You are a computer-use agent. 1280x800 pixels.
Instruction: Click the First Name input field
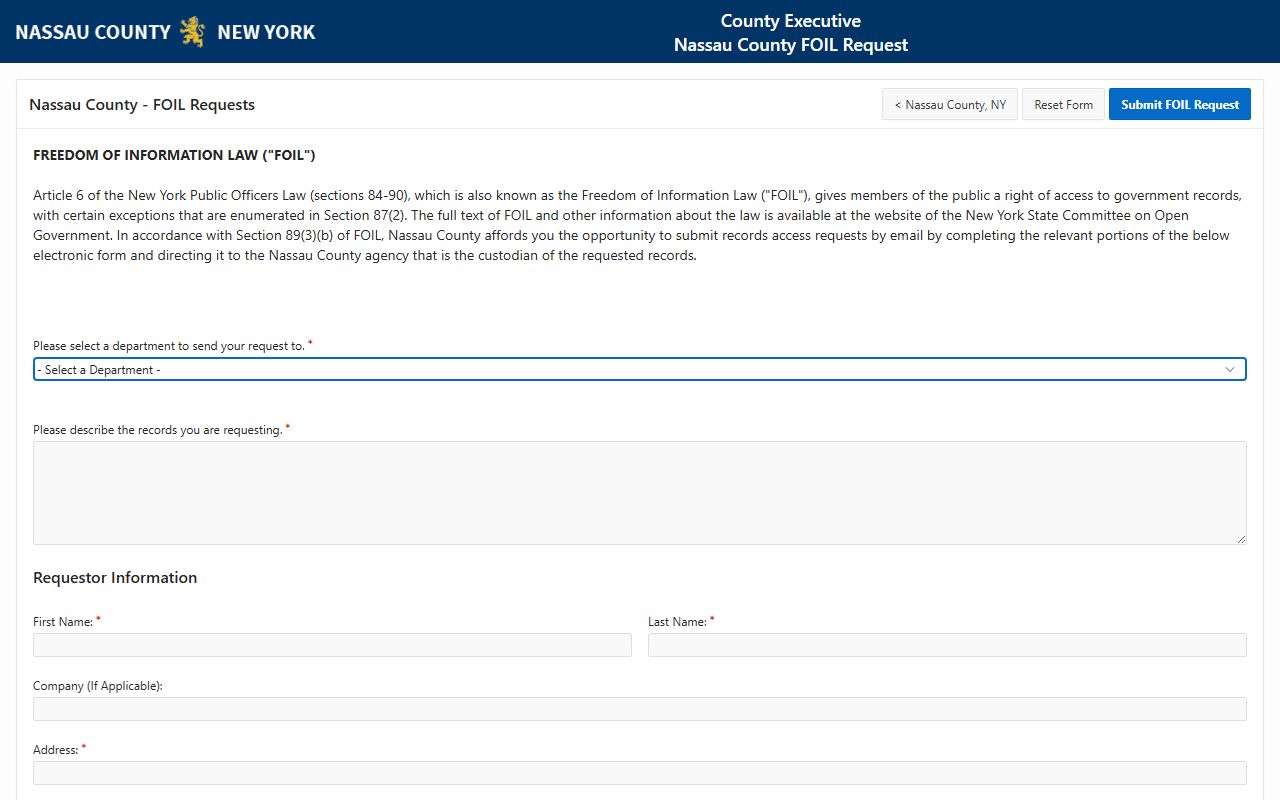click(332, 645)
